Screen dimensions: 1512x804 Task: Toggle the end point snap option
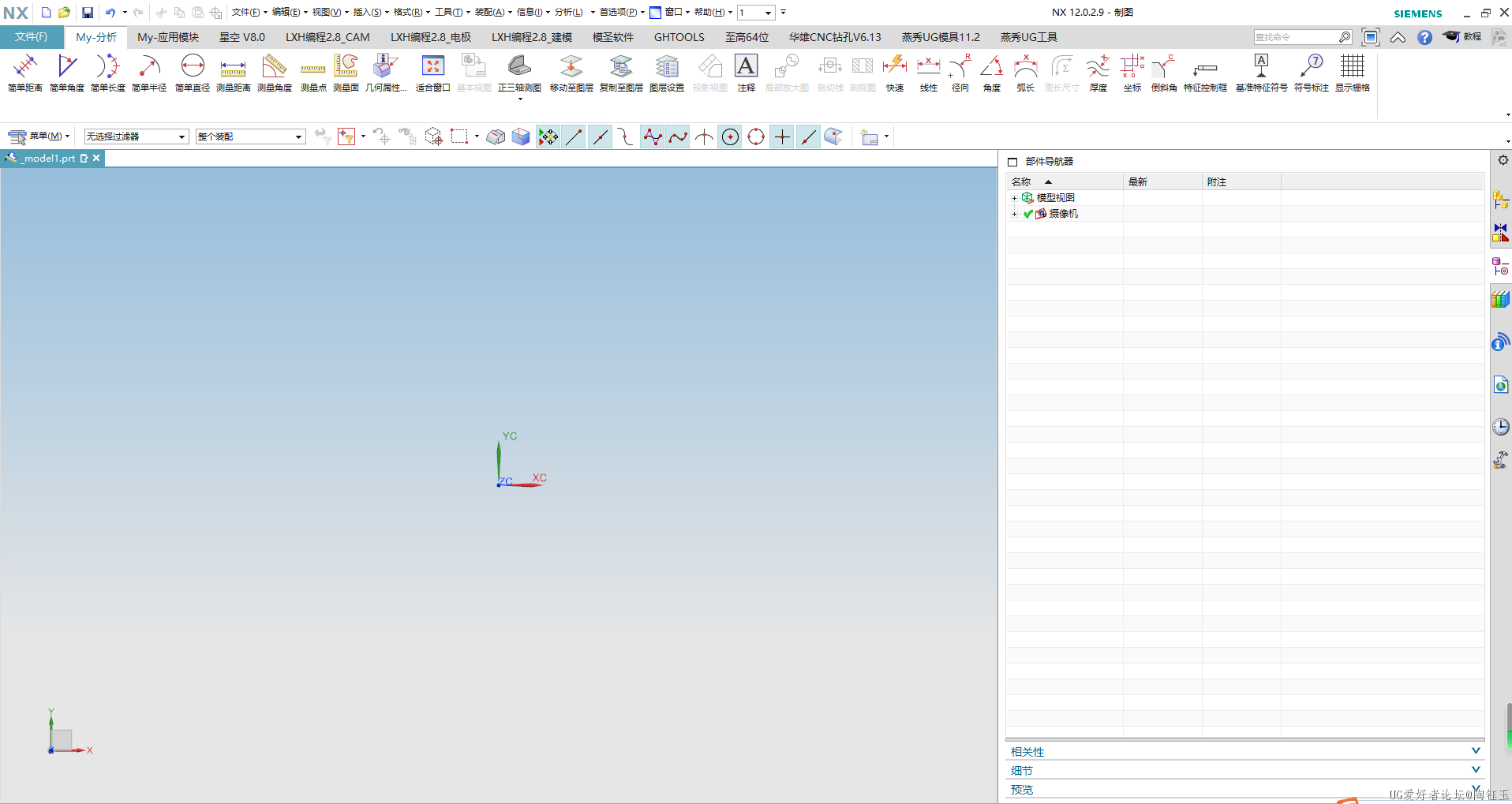point(574,137)
